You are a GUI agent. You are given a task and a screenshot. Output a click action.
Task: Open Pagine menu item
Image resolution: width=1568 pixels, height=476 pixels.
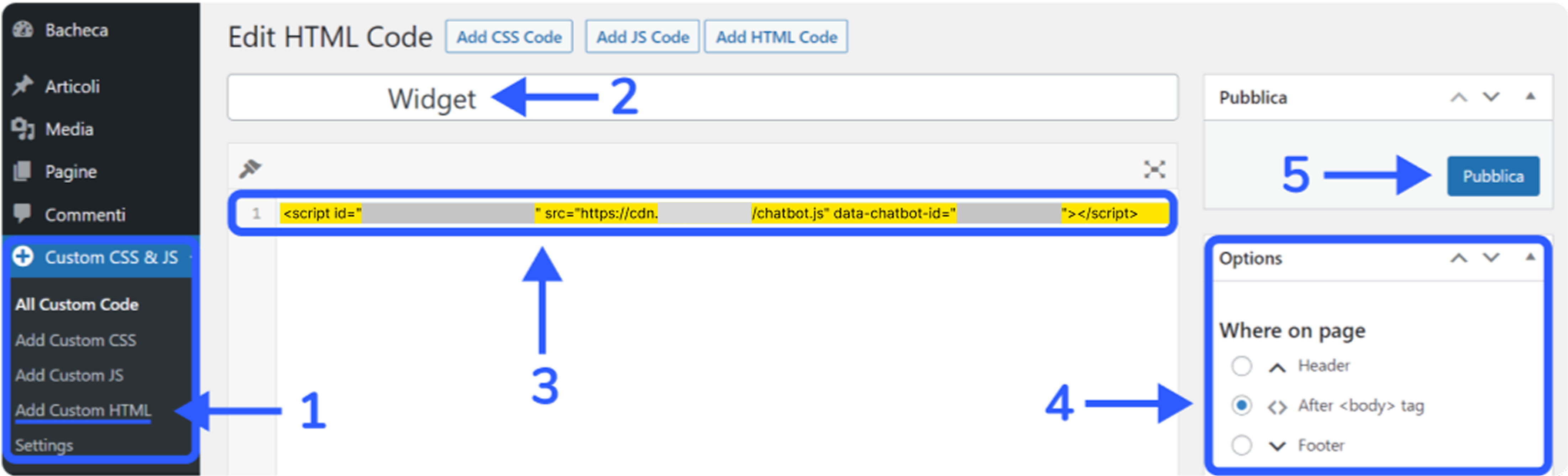coord(70,172)
